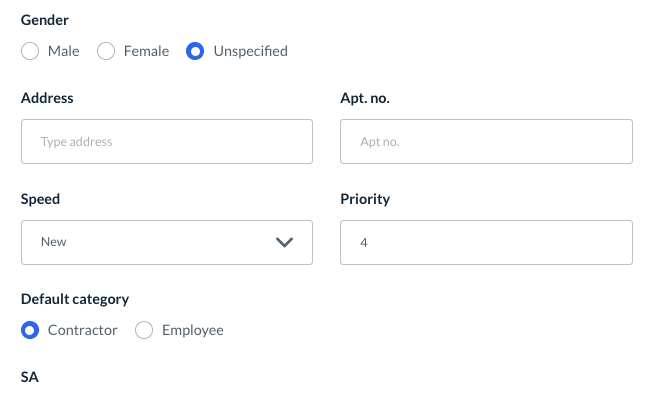
Task: Click the Unspecified gender radio circle
Action: [x=196, y=51]
